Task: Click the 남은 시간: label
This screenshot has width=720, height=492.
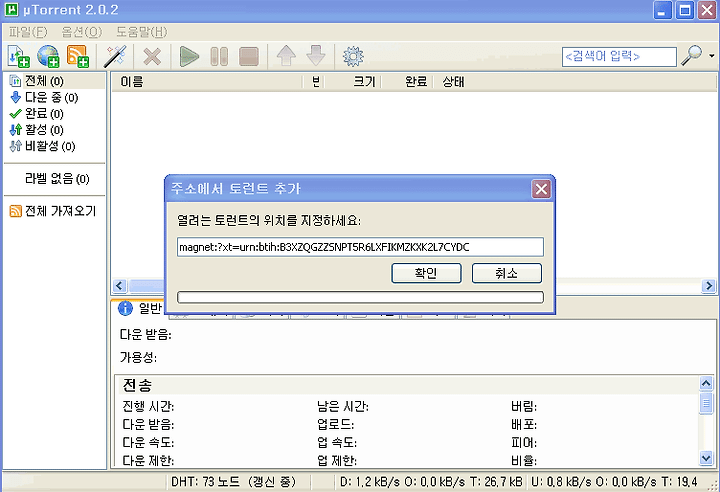Action: pyautogui.click(x=343, y=407)
